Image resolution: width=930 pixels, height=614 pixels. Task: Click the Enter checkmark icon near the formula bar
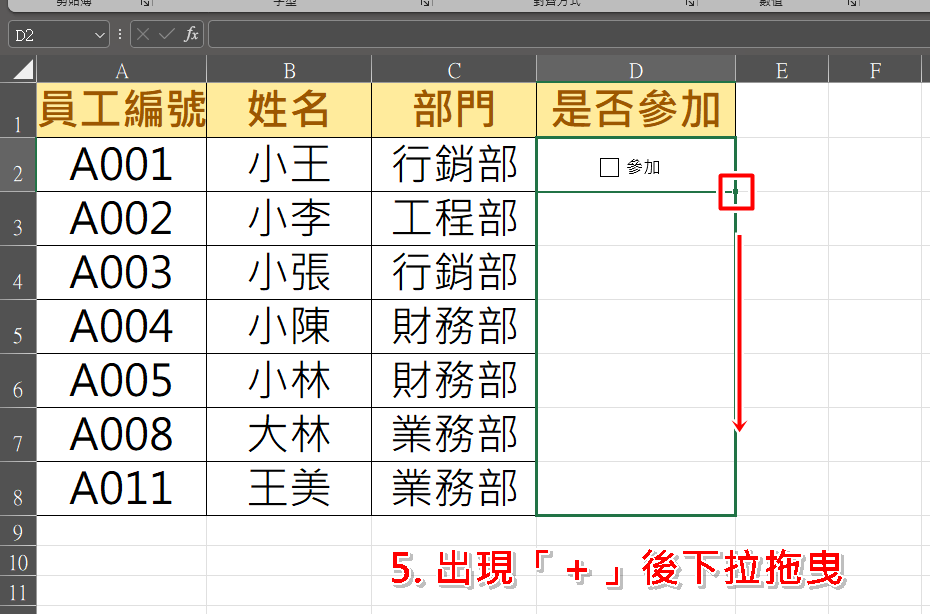(x=168, y=33)
